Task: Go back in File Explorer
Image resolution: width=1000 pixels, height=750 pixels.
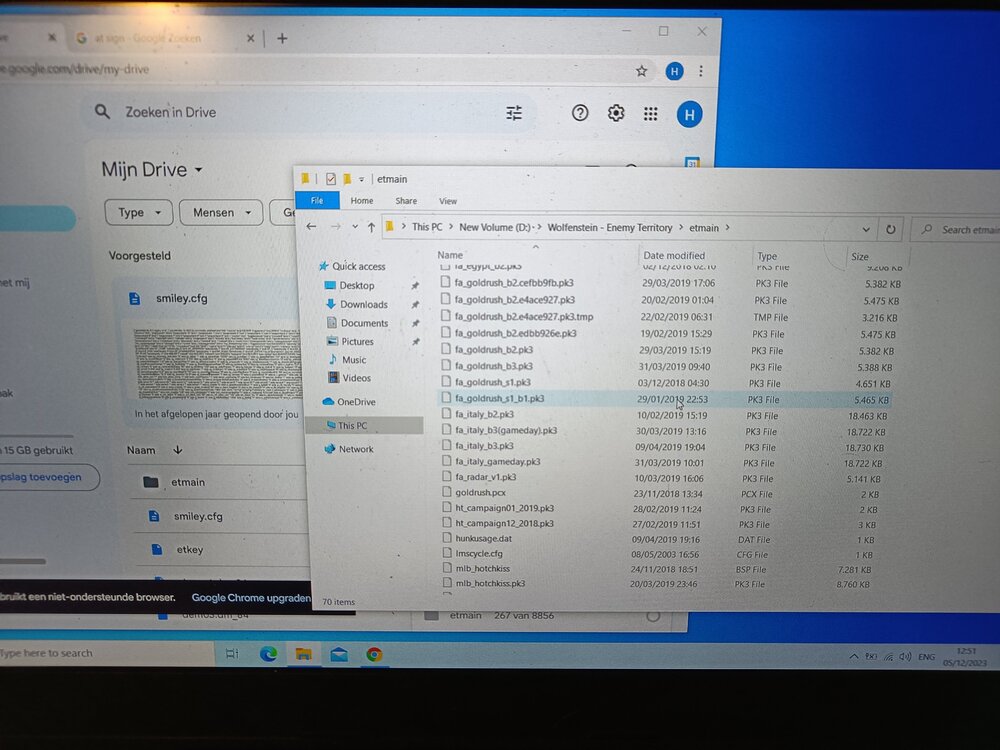Action: 311,226
